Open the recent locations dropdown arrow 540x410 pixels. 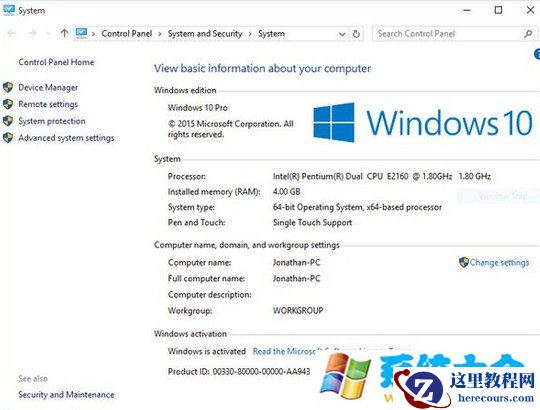(x=49, y=34)
